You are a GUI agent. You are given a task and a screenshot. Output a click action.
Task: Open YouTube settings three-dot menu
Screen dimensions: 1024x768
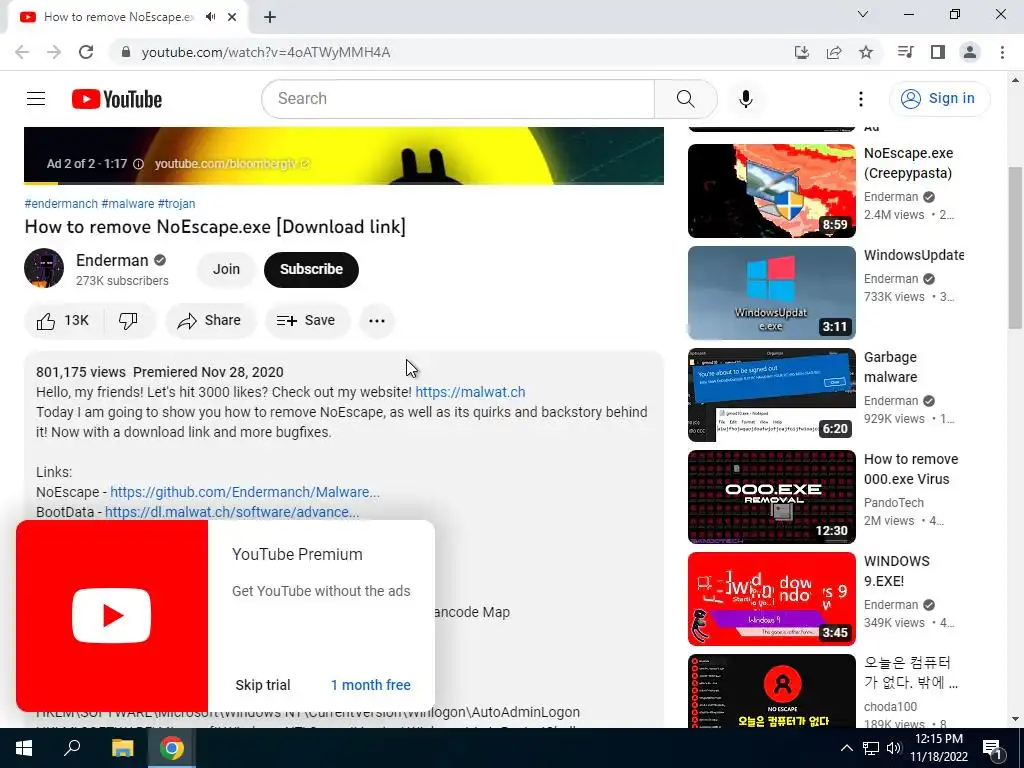[861, 99]
